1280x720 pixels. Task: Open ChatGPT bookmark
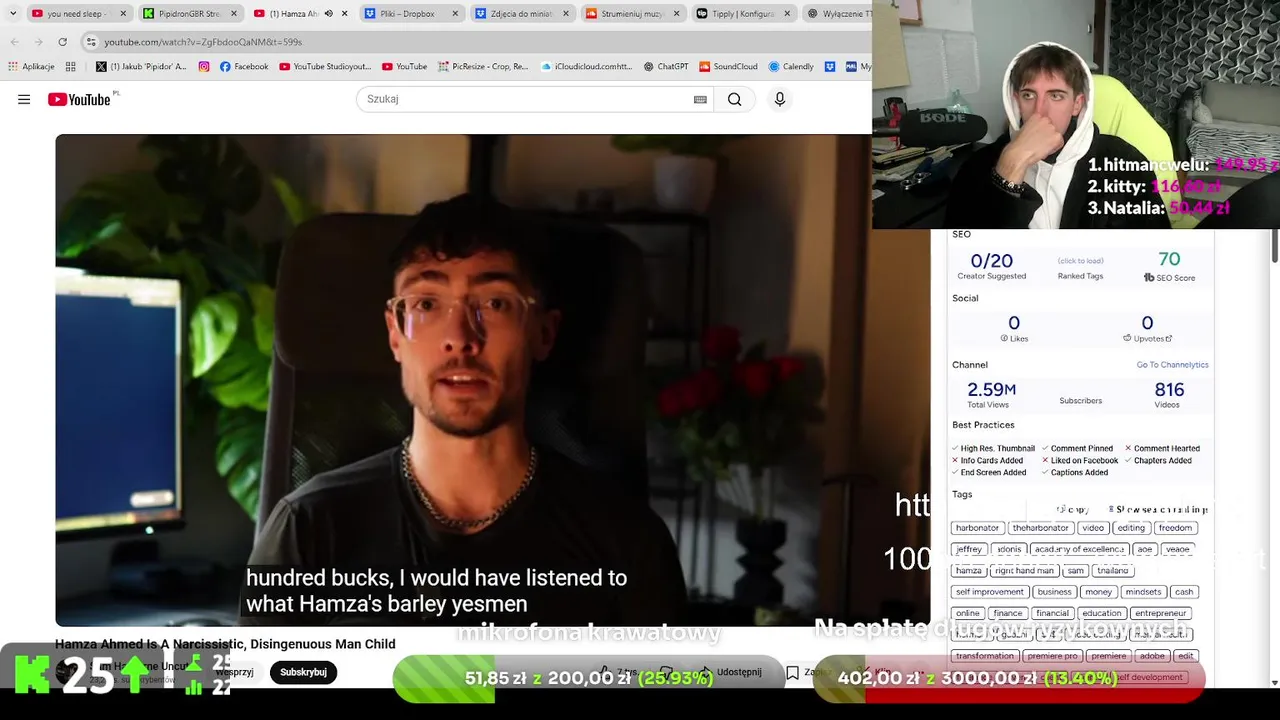pos(666,67)
